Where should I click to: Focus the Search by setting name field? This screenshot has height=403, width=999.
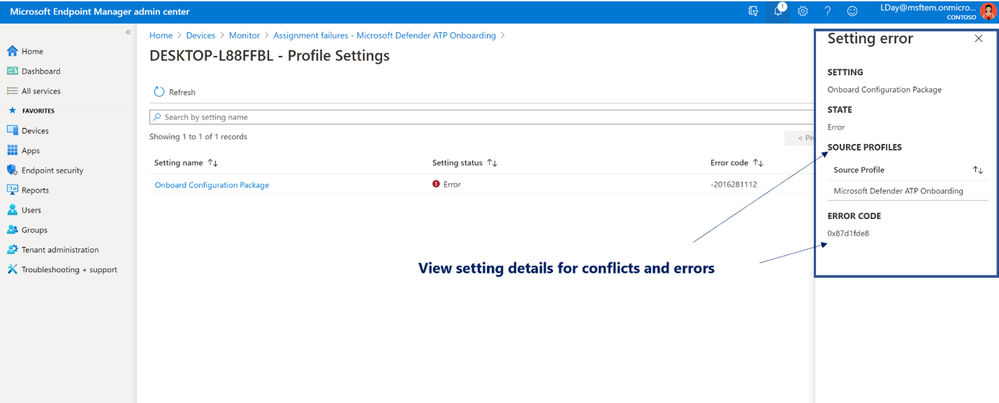coord(481,117)
